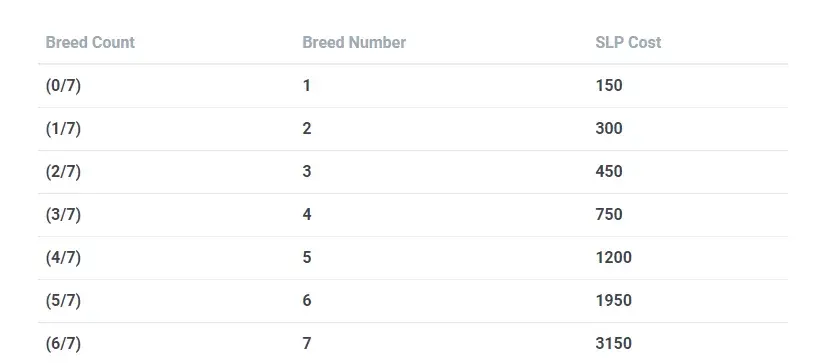Select the (6/7) breed count cell
This screenshot has width=840, height=363.
(63, 344)
